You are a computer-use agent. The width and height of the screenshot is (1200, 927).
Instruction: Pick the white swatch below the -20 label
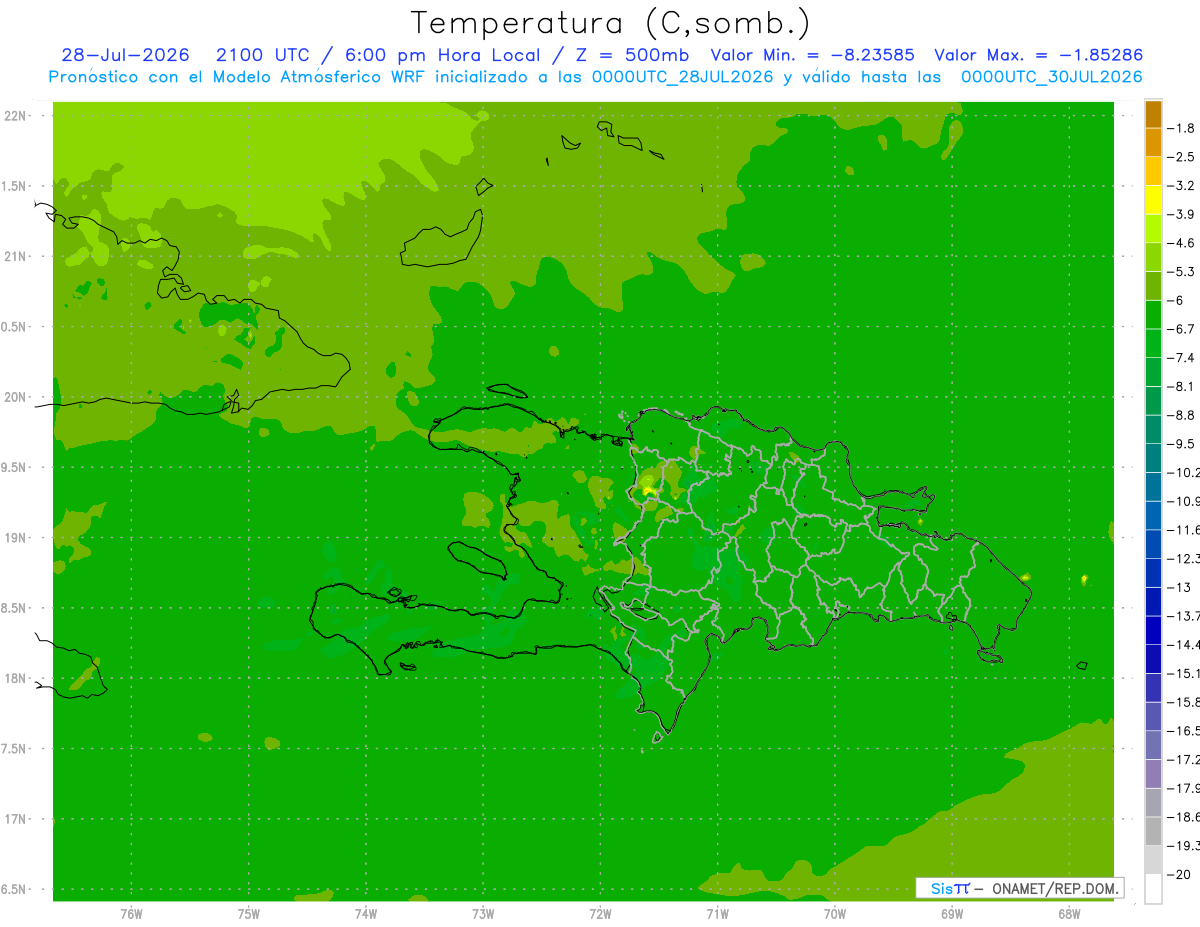click(1153, 888)
